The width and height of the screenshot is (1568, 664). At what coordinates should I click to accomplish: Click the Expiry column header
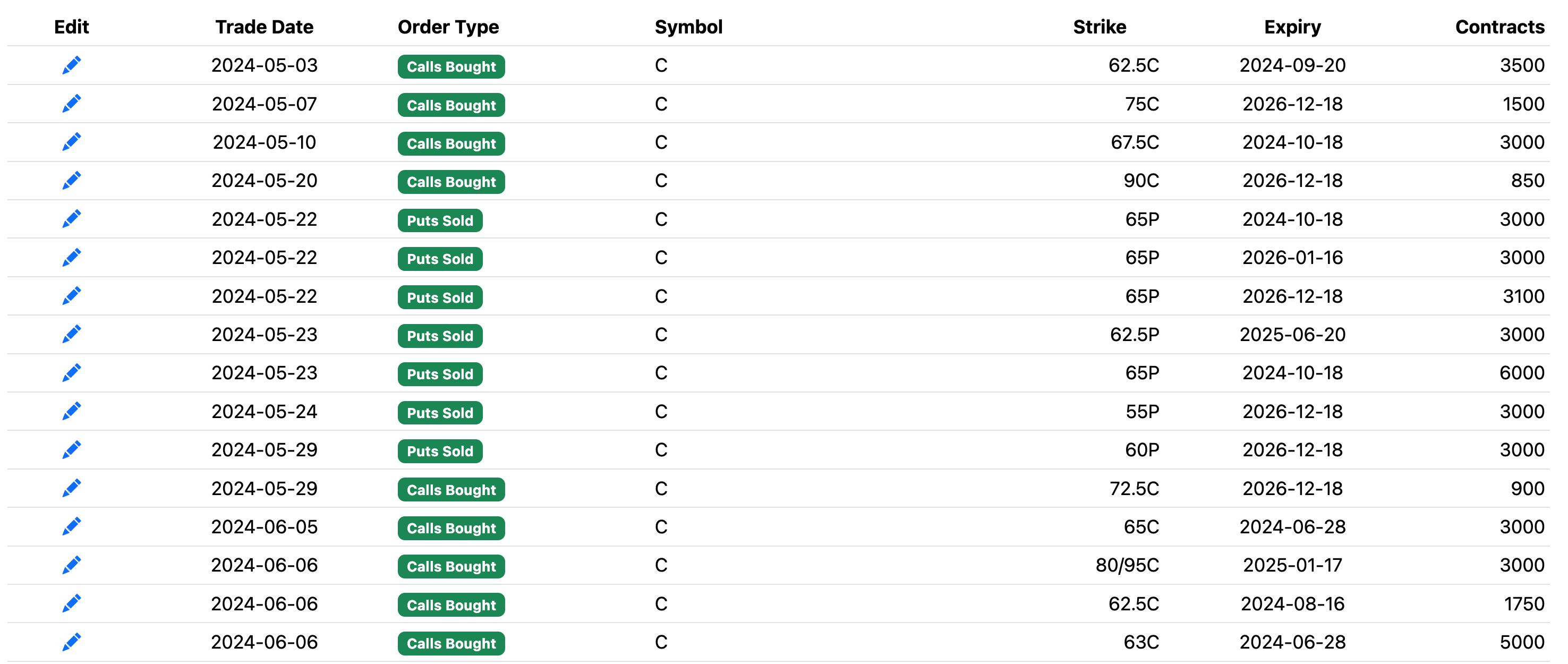point(1292,27)
